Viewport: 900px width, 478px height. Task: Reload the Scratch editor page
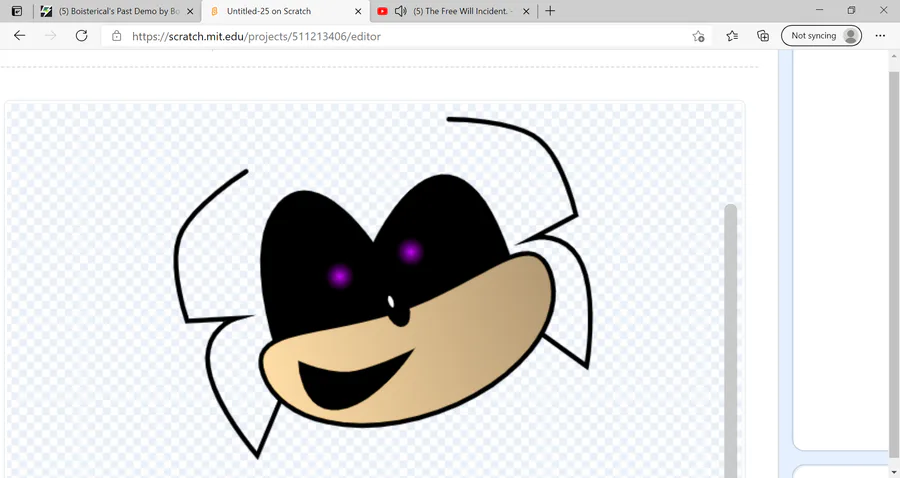[82, 36]
